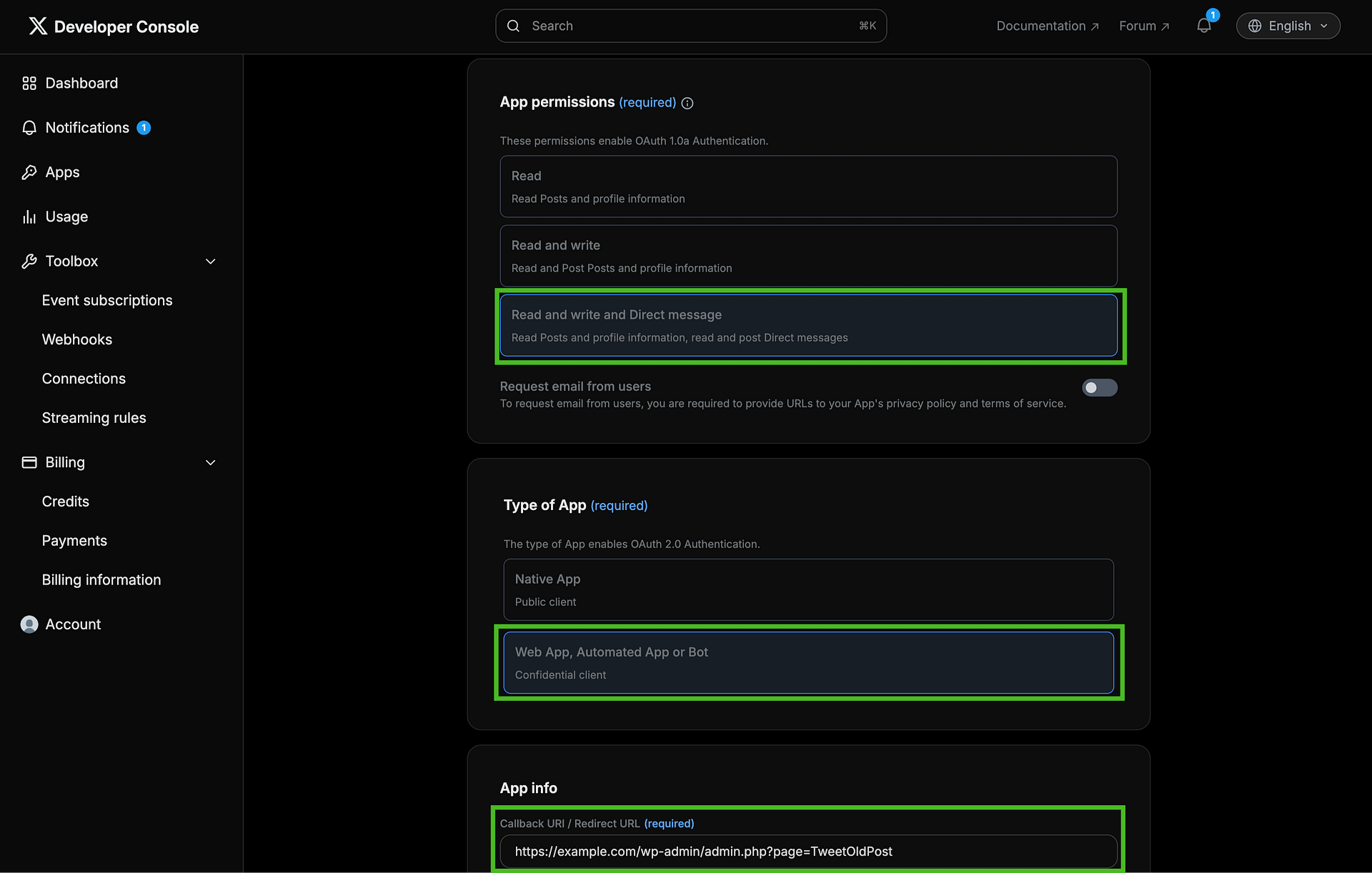The image size is (1372, 873).
Task: Click the Usage bar chart icon
Action: click(29, 216)
